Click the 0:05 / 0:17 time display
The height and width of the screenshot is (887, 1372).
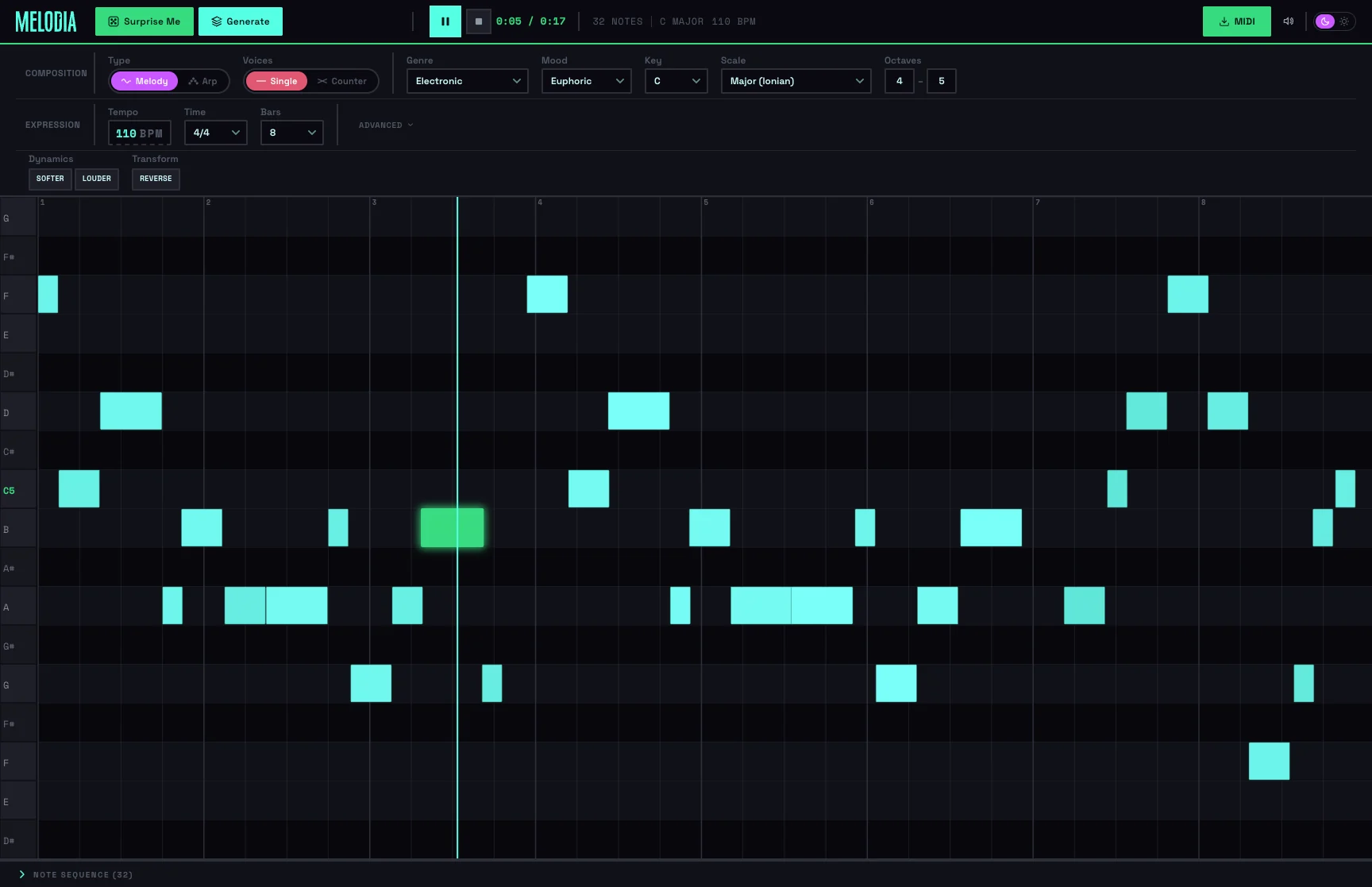[530, 21]
